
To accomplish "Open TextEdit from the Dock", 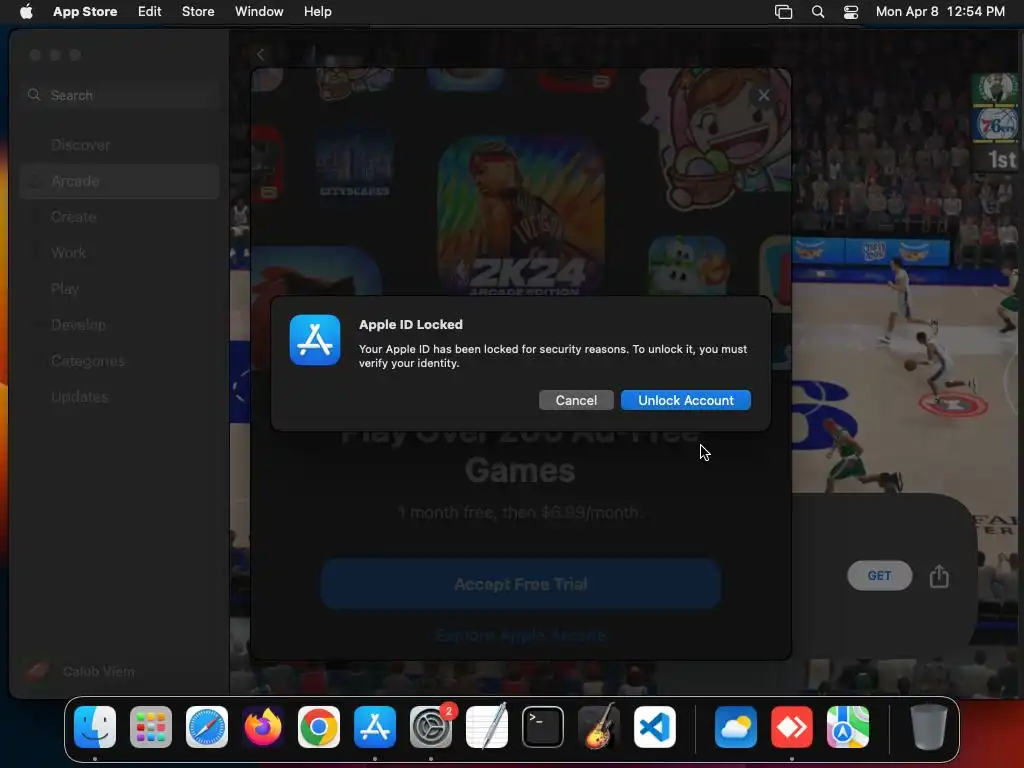I will pyautogui.click(x=487, y=727).
